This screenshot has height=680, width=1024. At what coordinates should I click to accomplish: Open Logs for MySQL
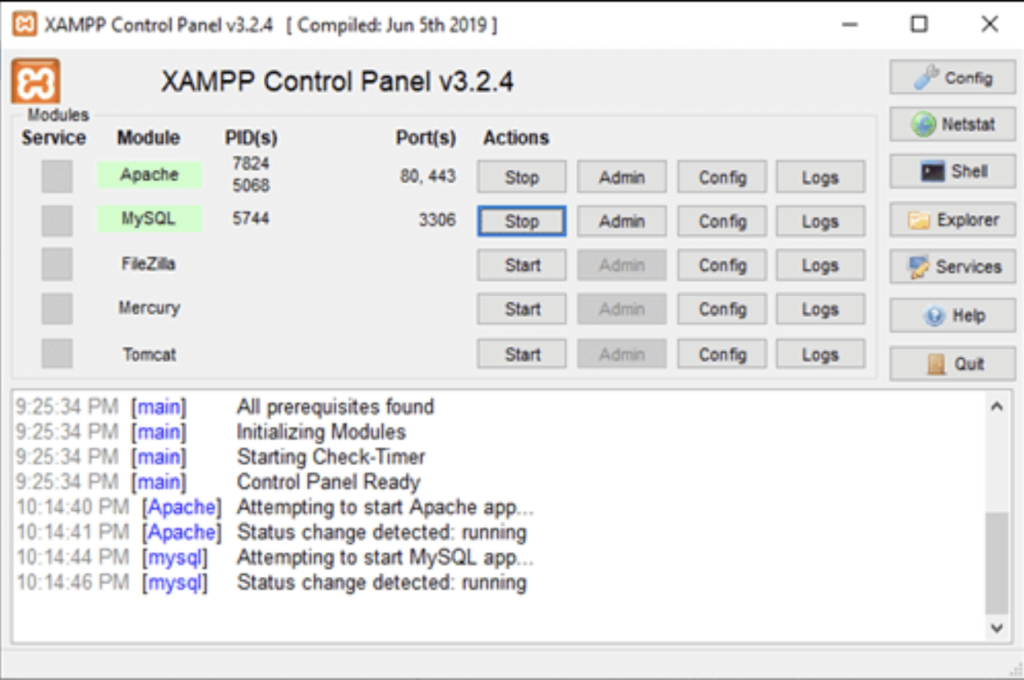(x=819, y=220)
